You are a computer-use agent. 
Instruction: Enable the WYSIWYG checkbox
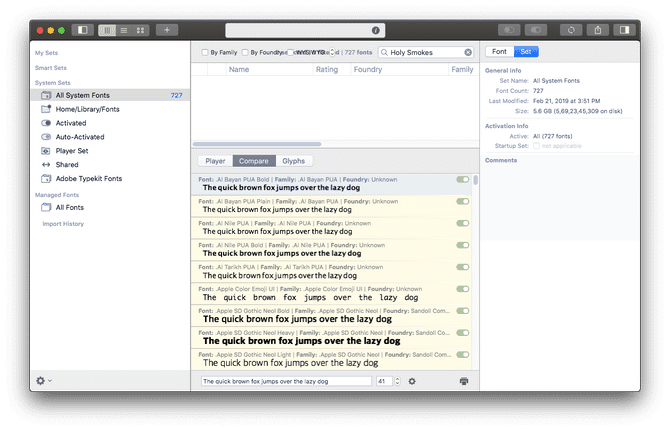point(291,52)
